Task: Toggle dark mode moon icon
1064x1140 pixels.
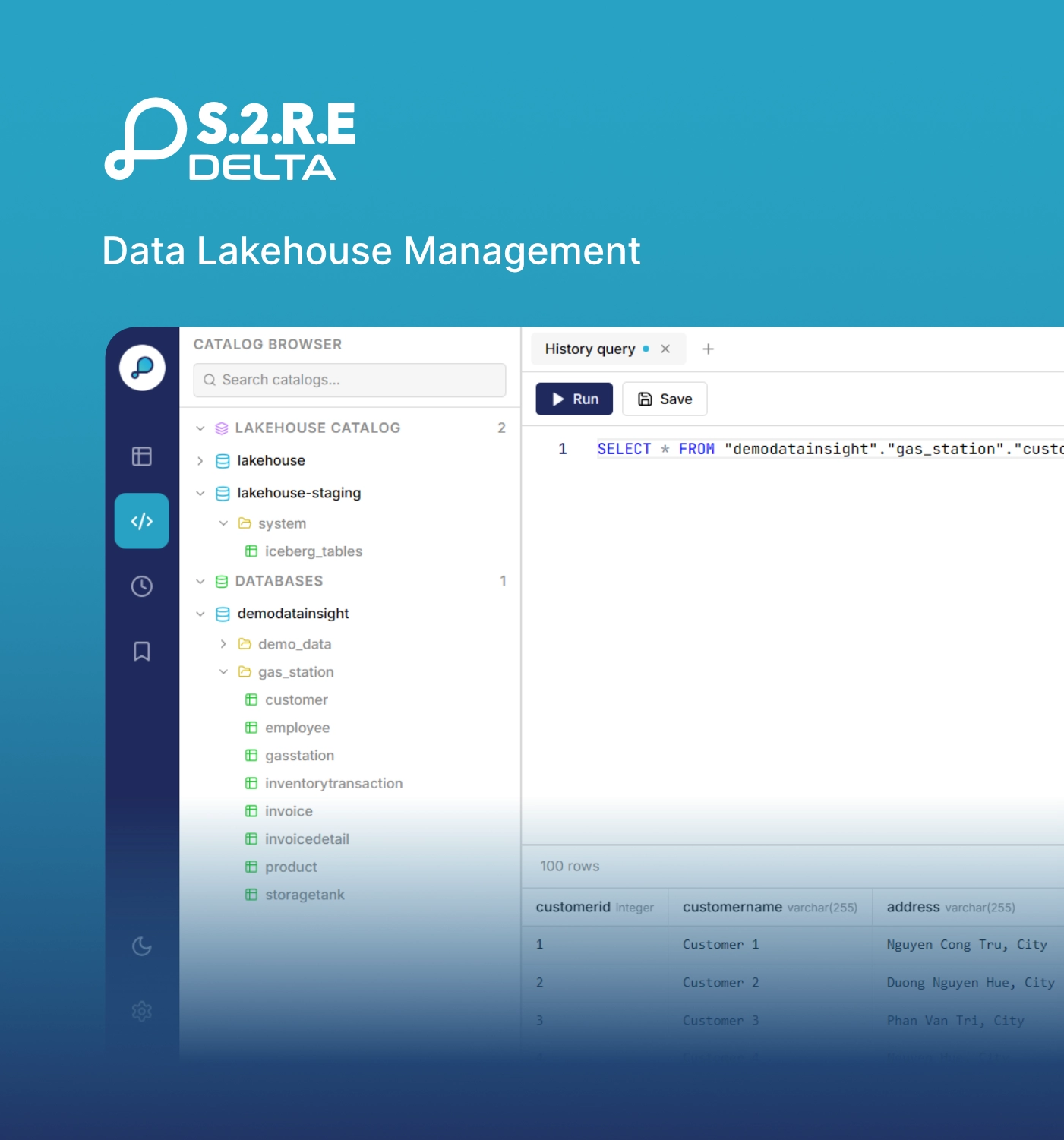Action: point(142,946)
